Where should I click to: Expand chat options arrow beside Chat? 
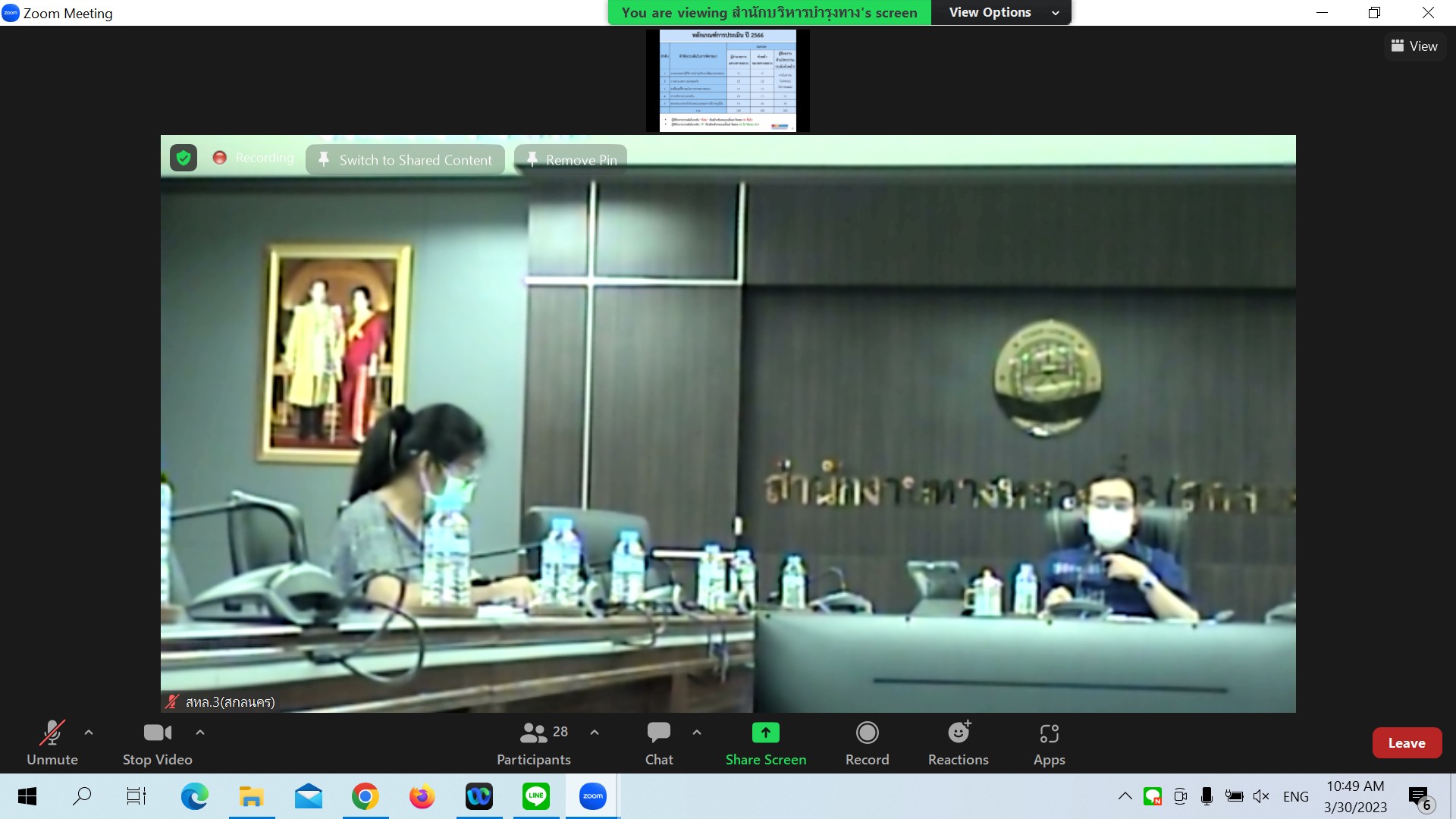(x=697, y=733)
